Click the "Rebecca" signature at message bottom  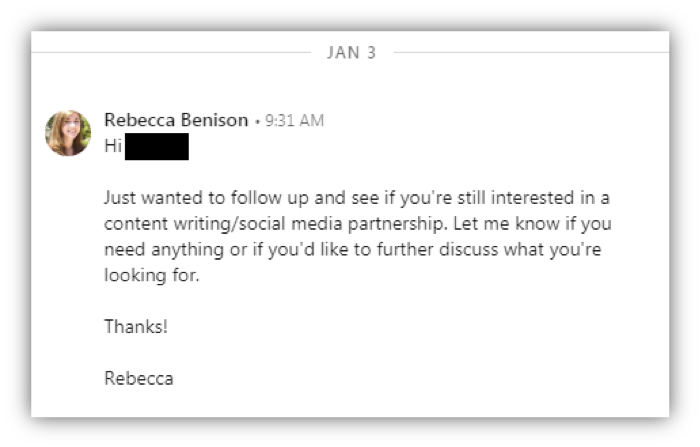coord(139,378)
